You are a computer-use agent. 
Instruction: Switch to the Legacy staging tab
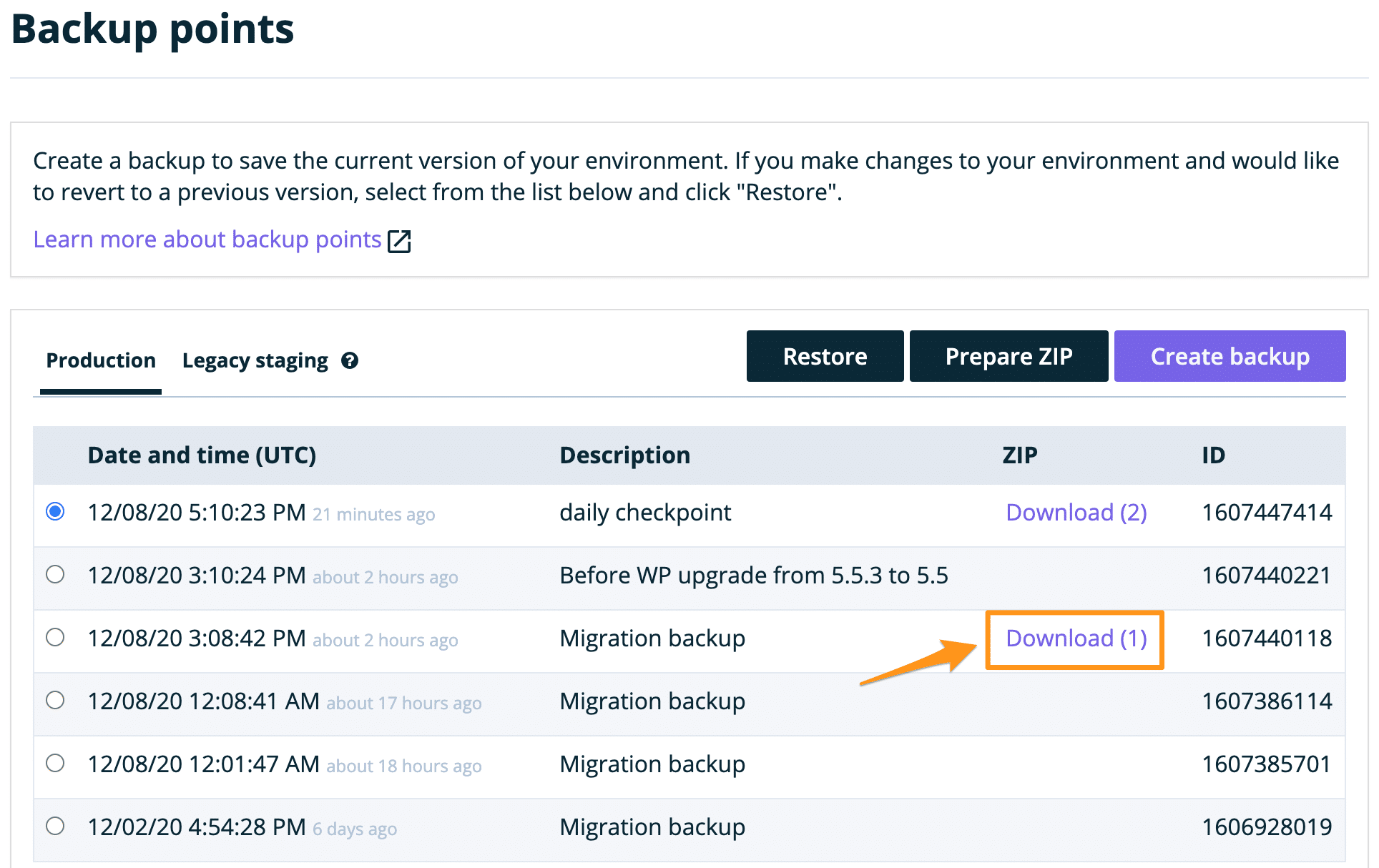pos(255,360)
